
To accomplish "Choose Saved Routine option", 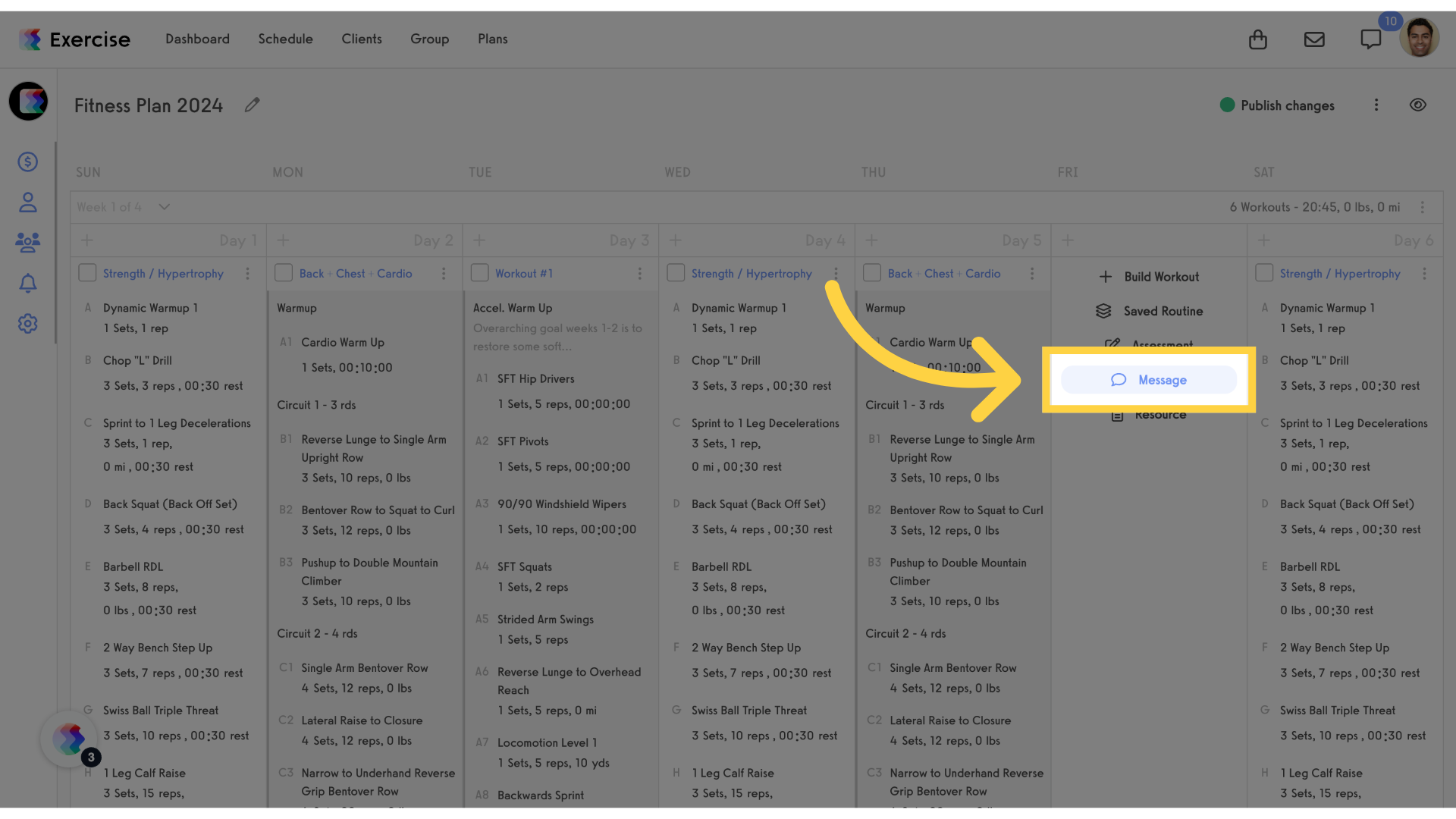I will [x=1149, y=311].
